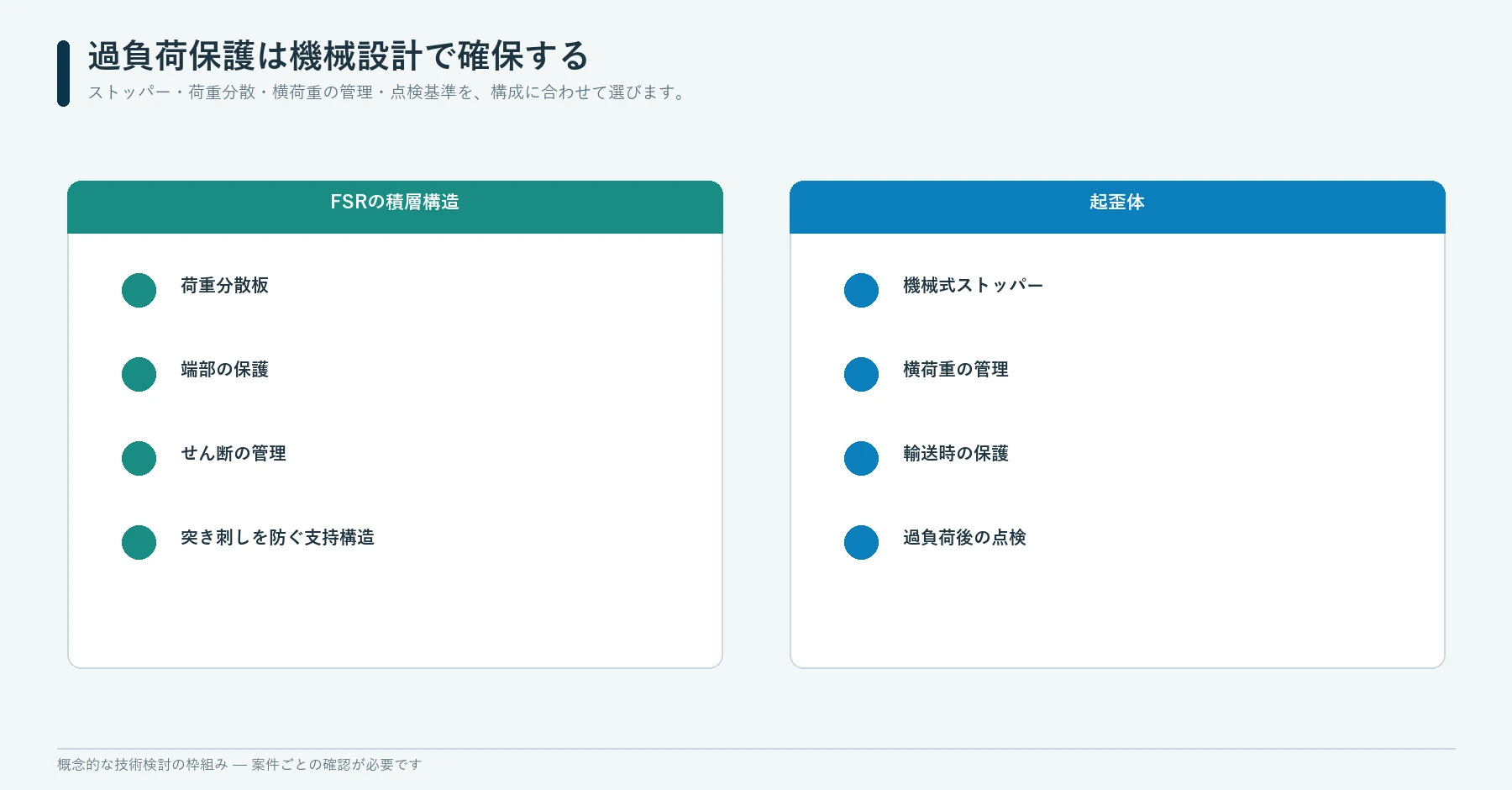Click the blue bullet beside 過負荷後の点検
The image size is (1512, 790).
click(861, 542)
